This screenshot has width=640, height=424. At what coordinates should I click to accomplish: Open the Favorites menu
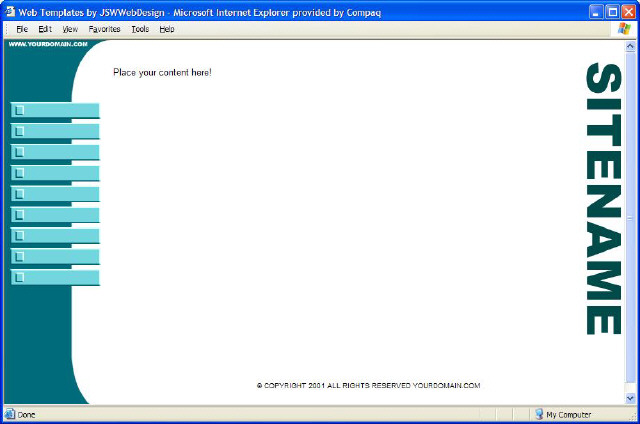point(104,29)
